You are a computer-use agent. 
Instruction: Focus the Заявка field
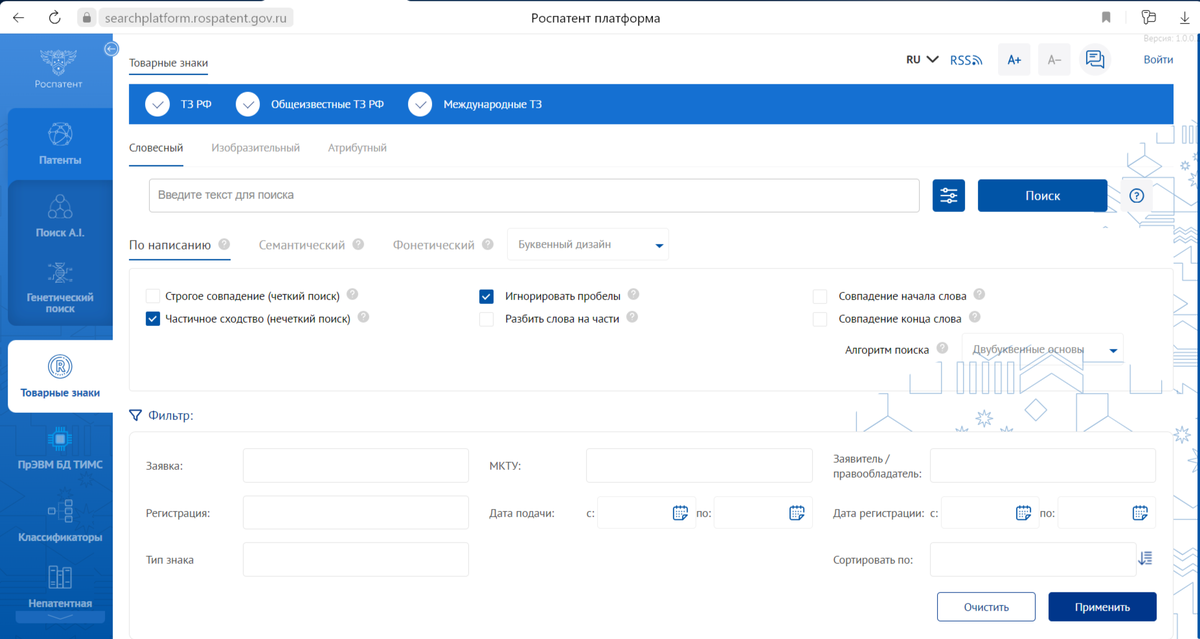click(356, 466)
